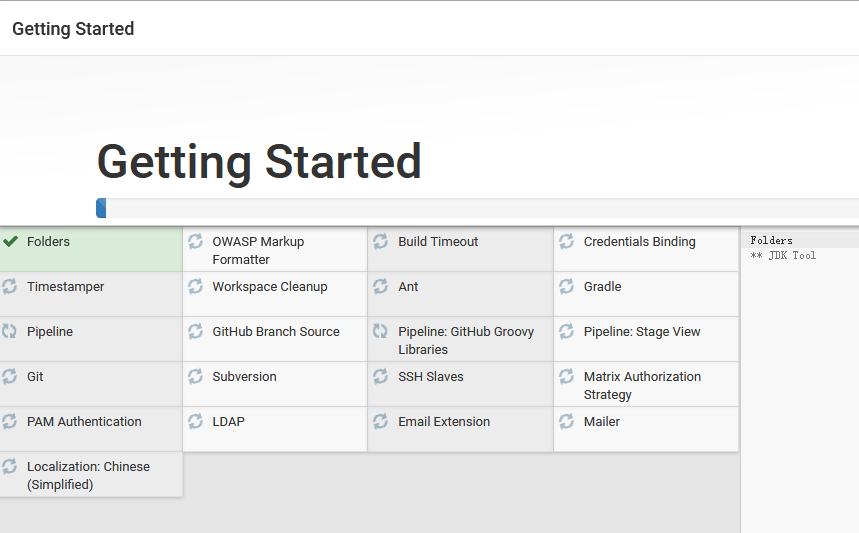Click the sync icon next to Pipeline: Stage View
This screenshot has width=859, height=533.
click(x=566, y=331)
